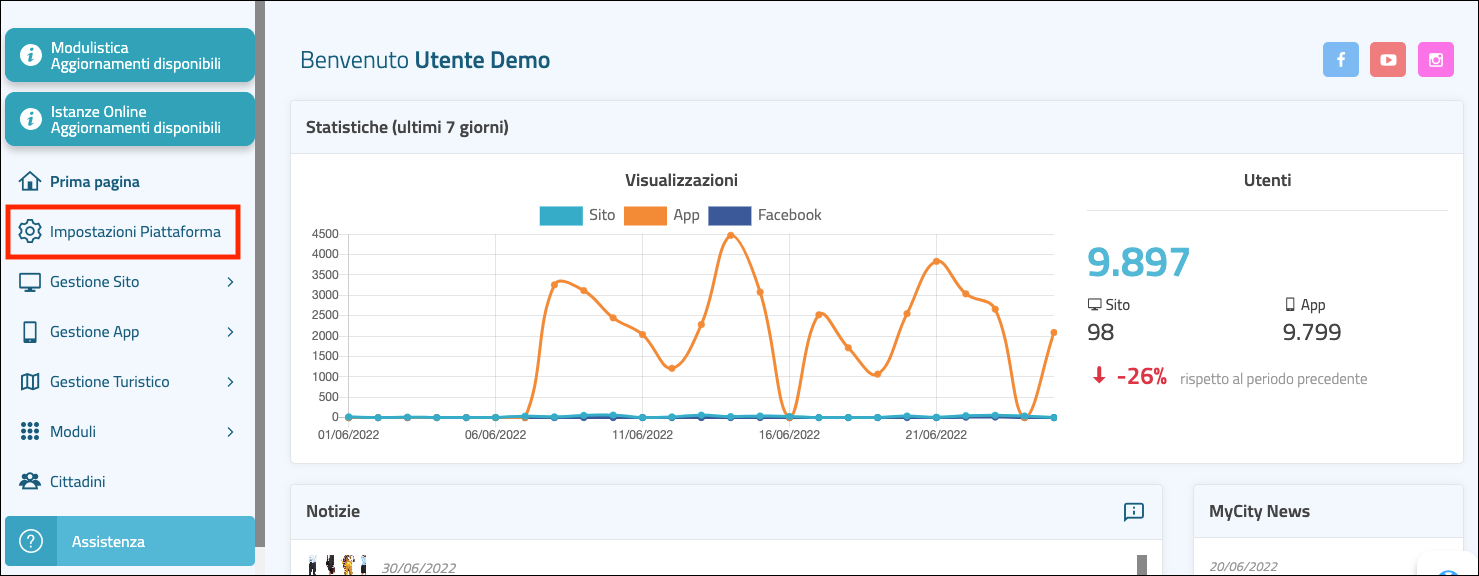
Task: Click the Assistenza question mark icon
Action: click(31, 542)
